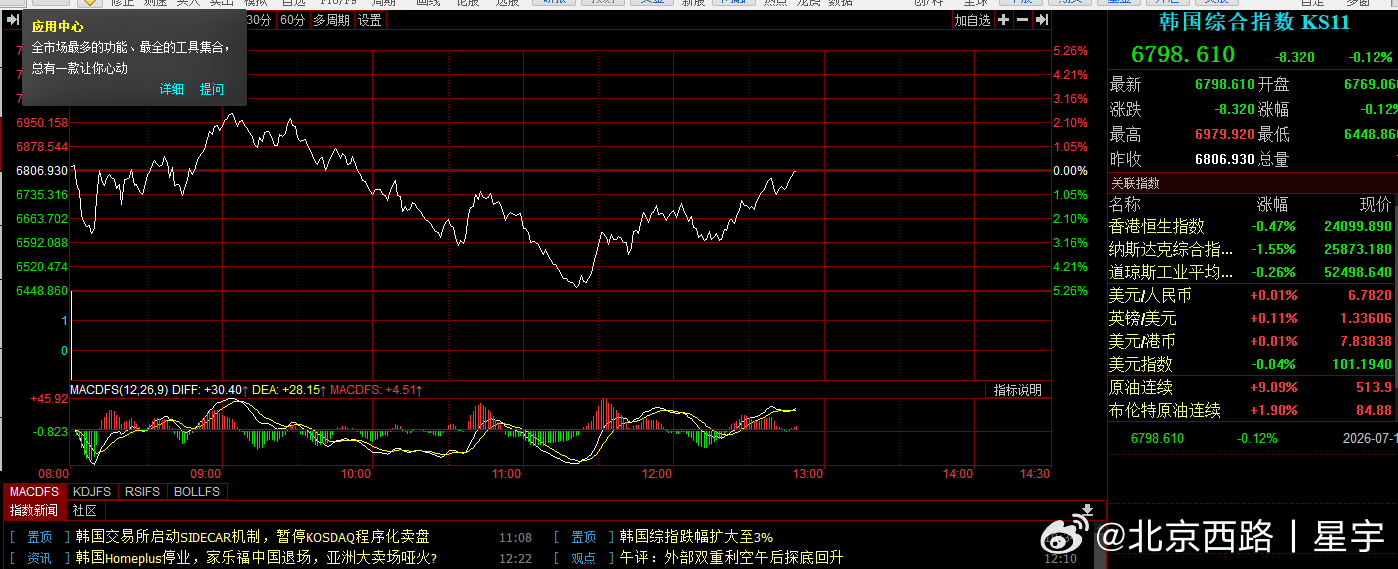Click the 5.26% top percent axis label
Image resolution: width=1398 pixels, height=569 pixels.
click(1070, 51)
